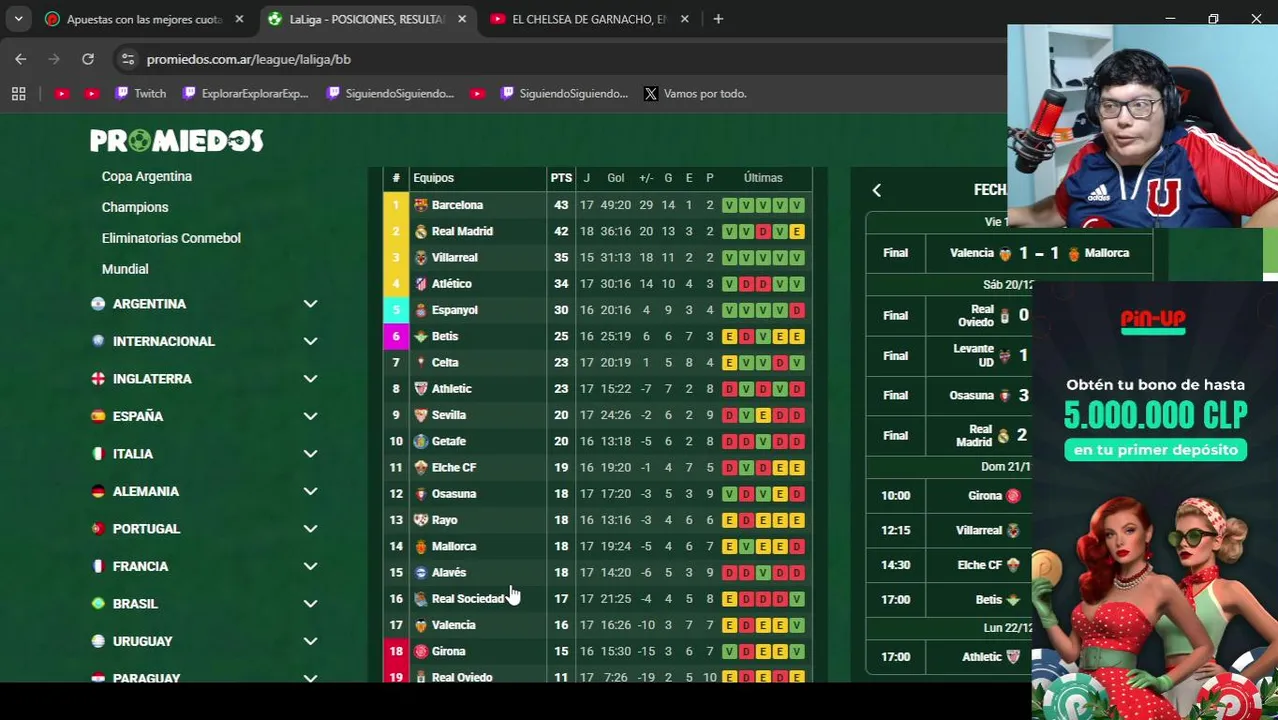The image size is (1278, 720).
Task: Expand the INGLATERRA section
Action: click(204, 379)
